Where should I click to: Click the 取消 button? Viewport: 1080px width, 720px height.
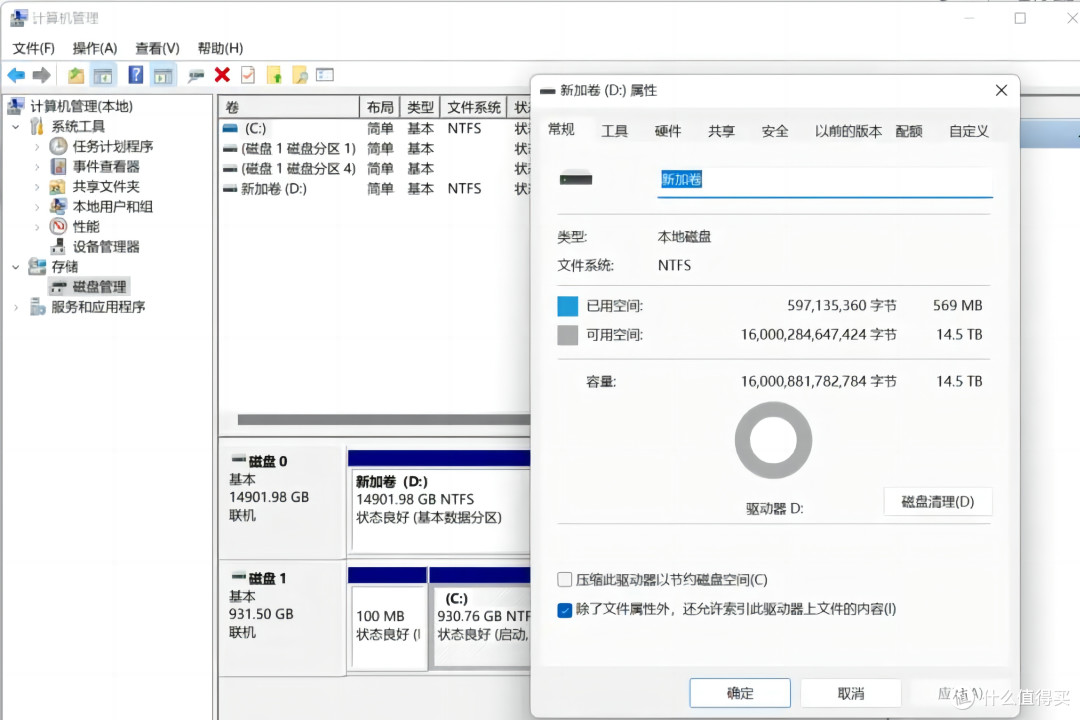point(851,693)
